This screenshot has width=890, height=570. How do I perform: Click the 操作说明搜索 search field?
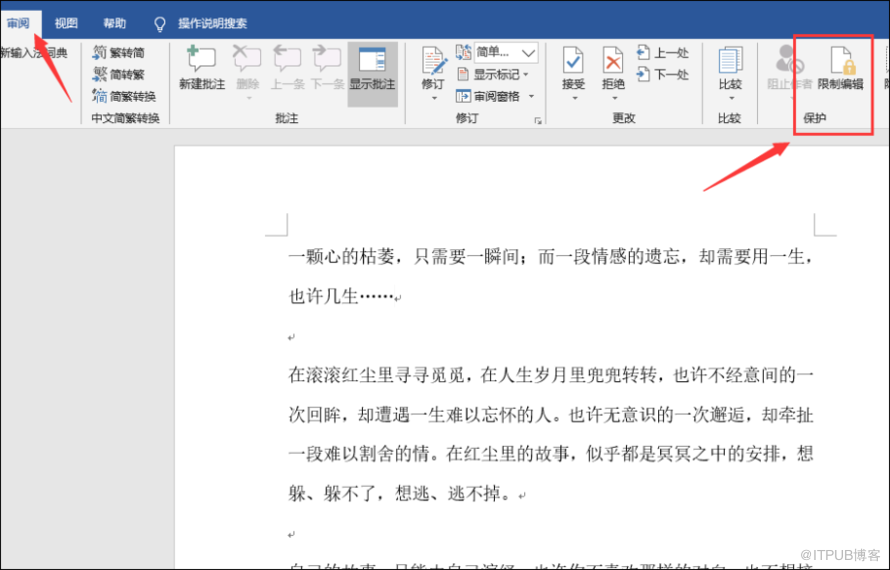pyautogui.click(x=212, y=23)
